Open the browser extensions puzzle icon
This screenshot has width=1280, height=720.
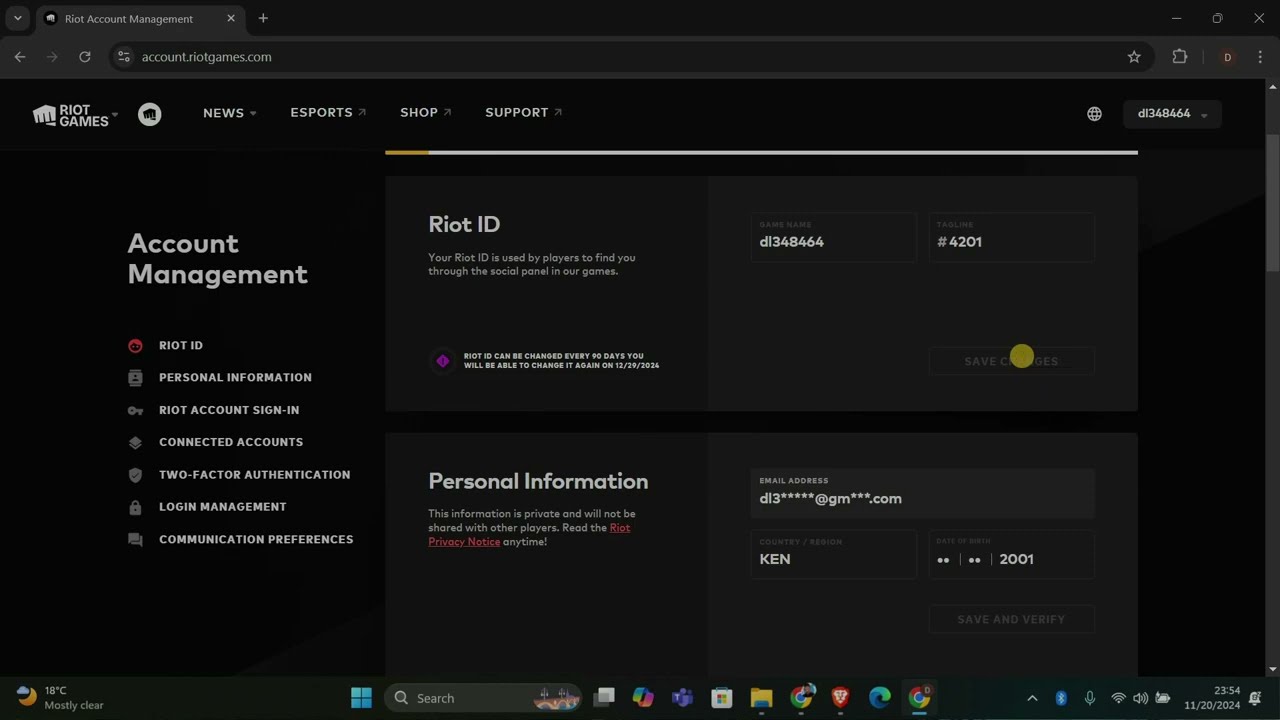(1180, 57)
